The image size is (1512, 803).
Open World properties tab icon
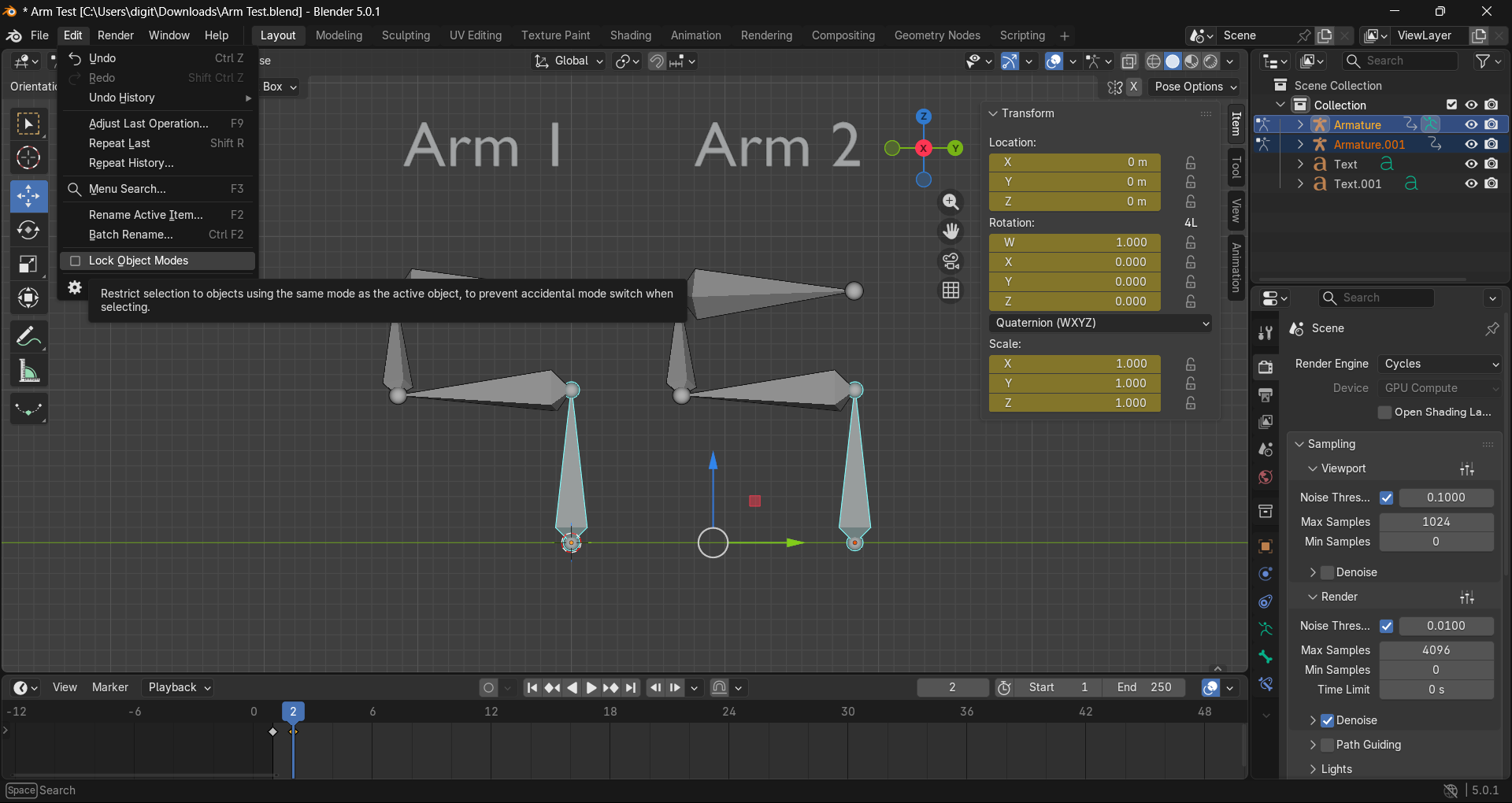[x=1266, y=477]
